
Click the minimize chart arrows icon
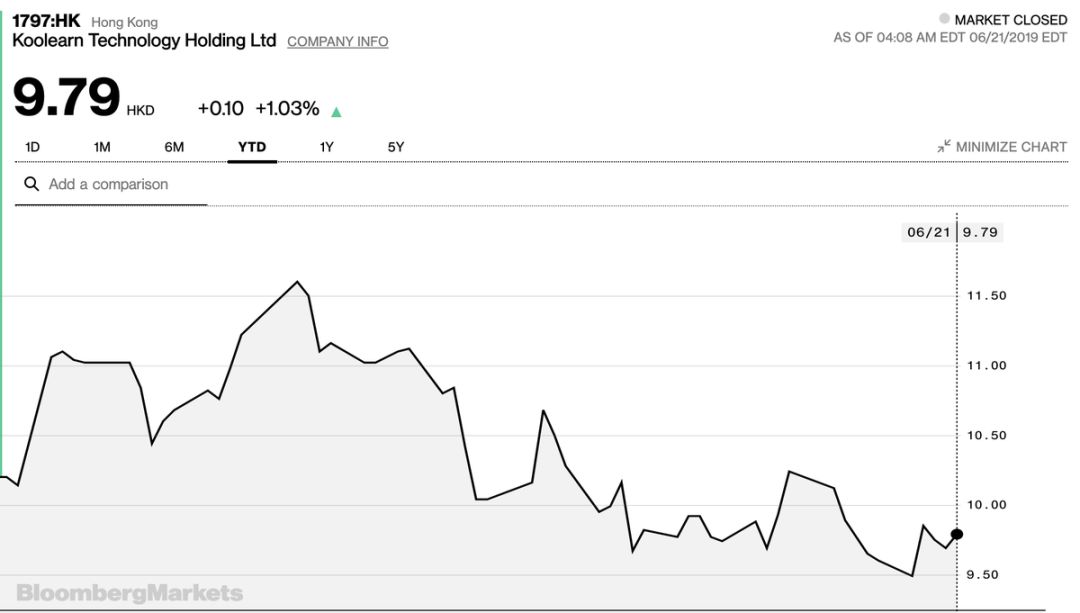pos(944,146)
